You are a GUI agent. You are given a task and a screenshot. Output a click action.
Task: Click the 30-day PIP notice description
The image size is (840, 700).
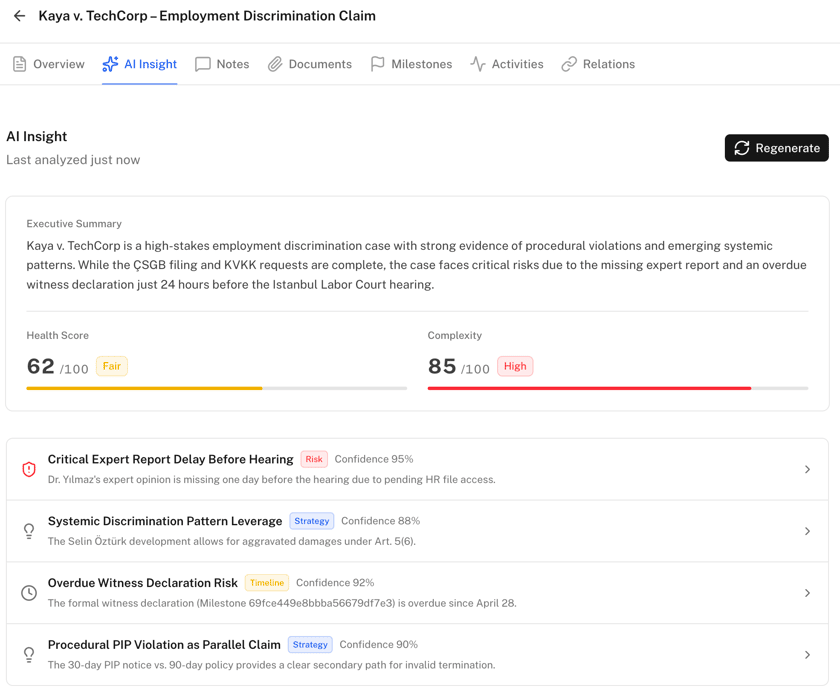coord(272,665)
